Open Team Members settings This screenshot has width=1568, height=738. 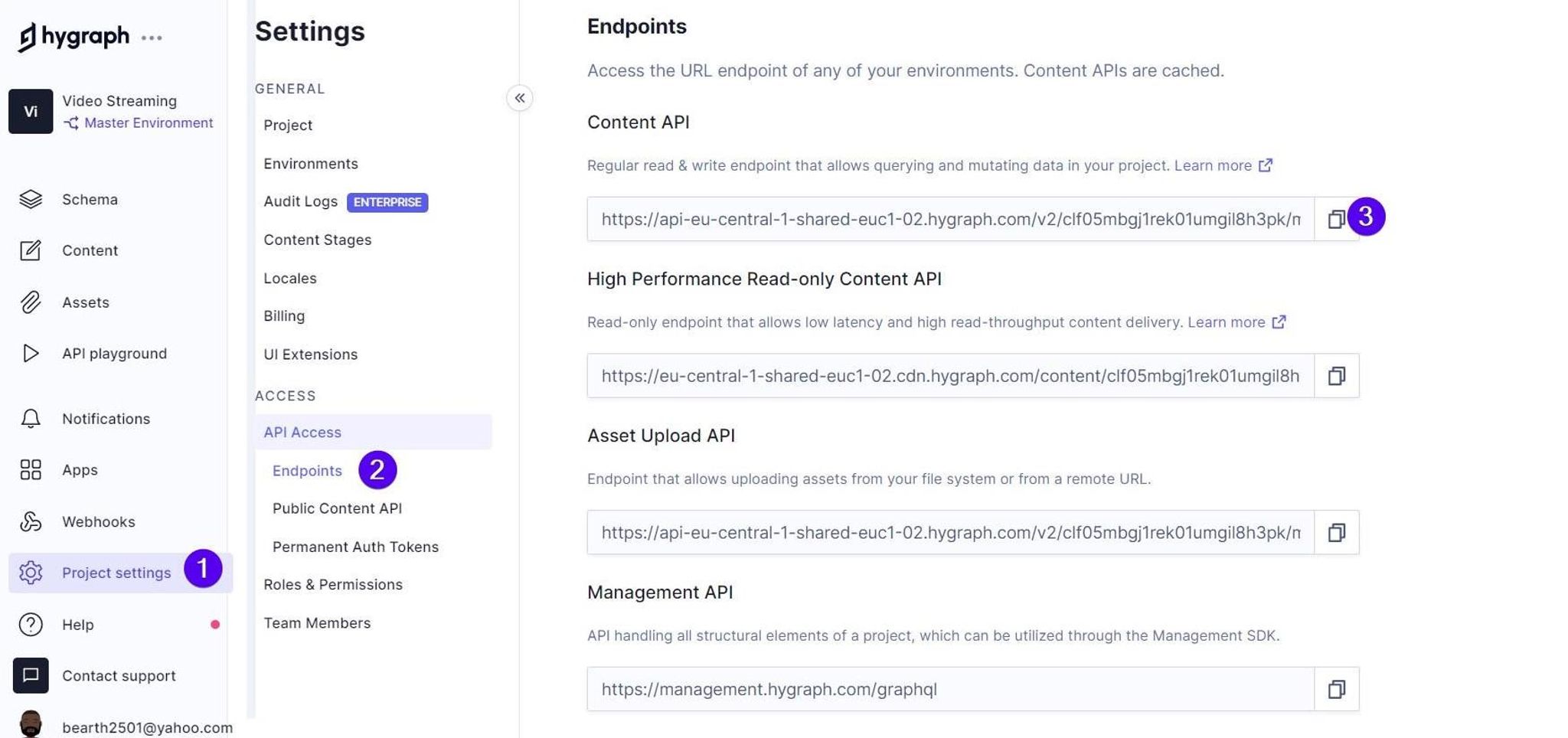click(x=317, y=622)
